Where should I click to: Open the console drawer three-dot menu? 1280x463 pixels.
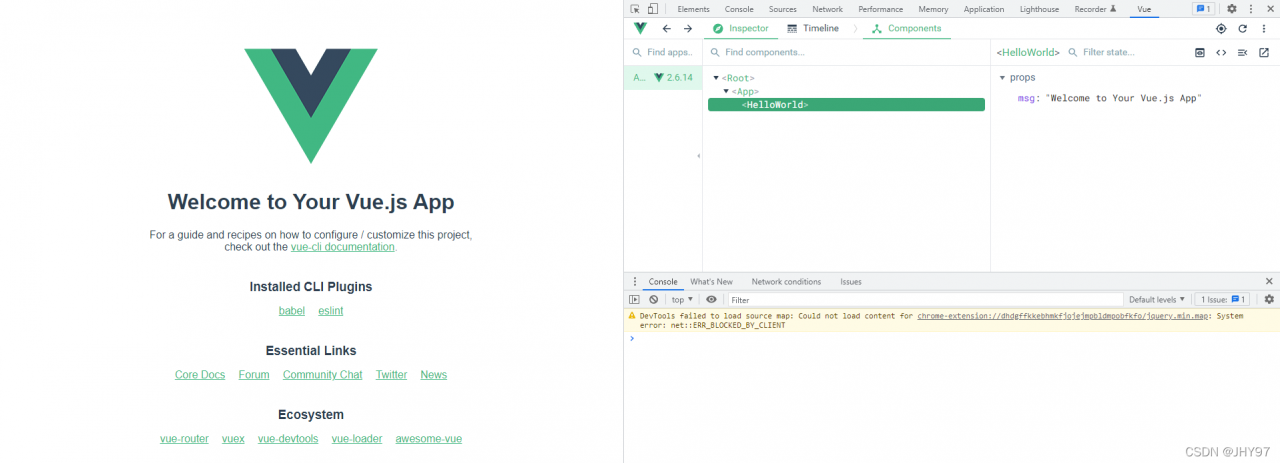coord(635,282)
